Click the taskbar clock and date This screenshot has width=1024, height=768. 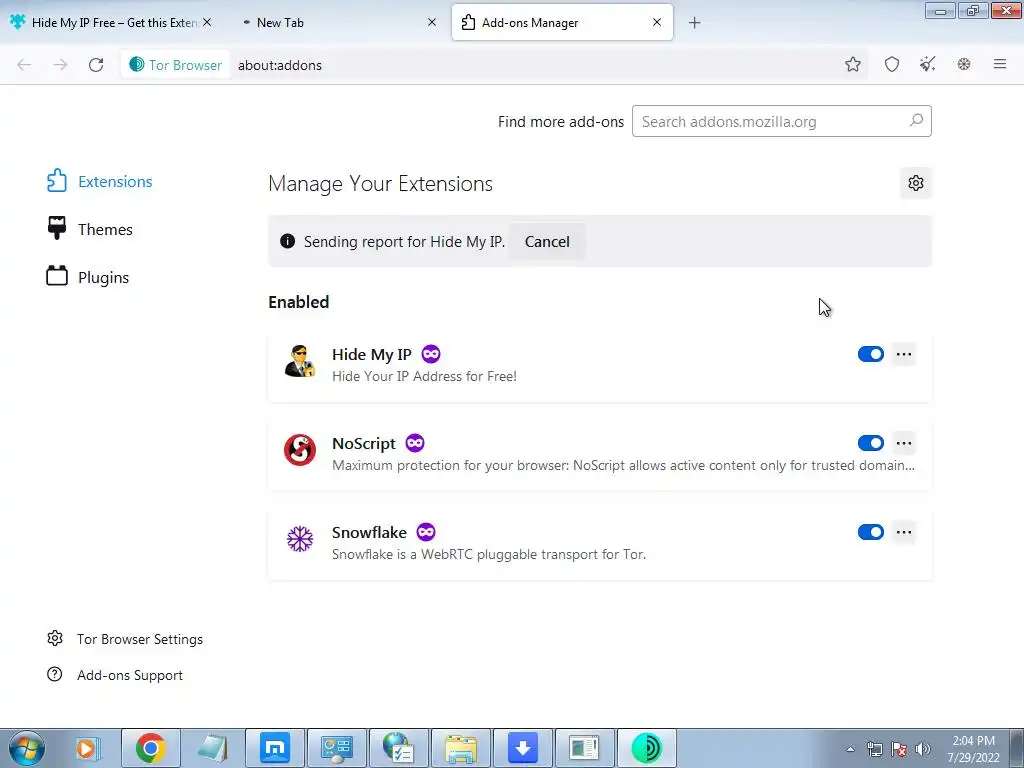click(974, 749)
